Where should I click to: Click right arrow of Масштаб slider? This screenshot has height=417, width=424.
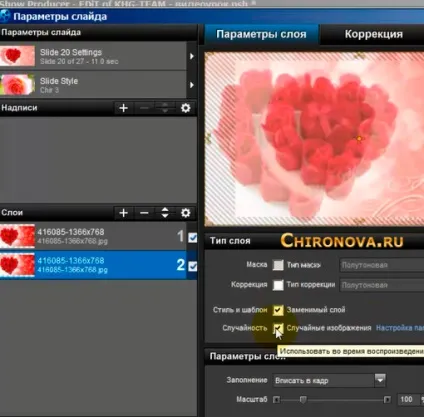pyautogui.click(x=387, y=399)
